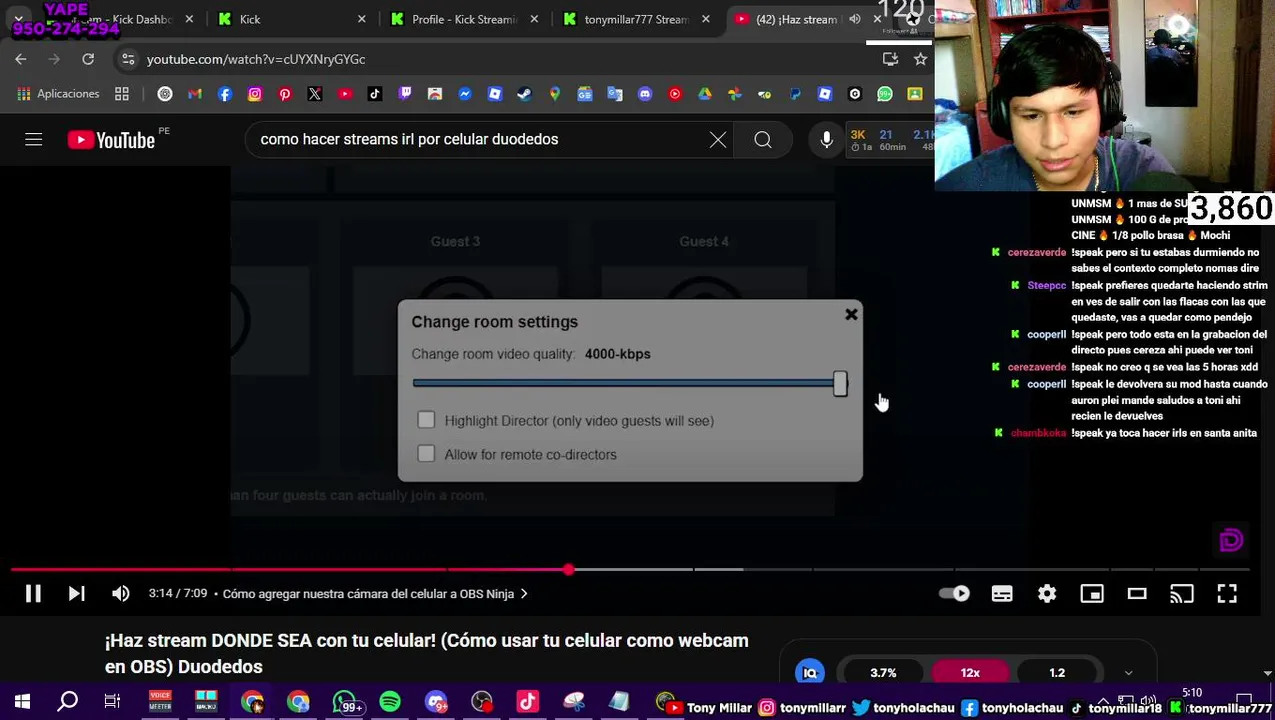1275x720 pixels.
Task: Switch to tonymillar777 Stream tab
Action: tap(635, 19)
